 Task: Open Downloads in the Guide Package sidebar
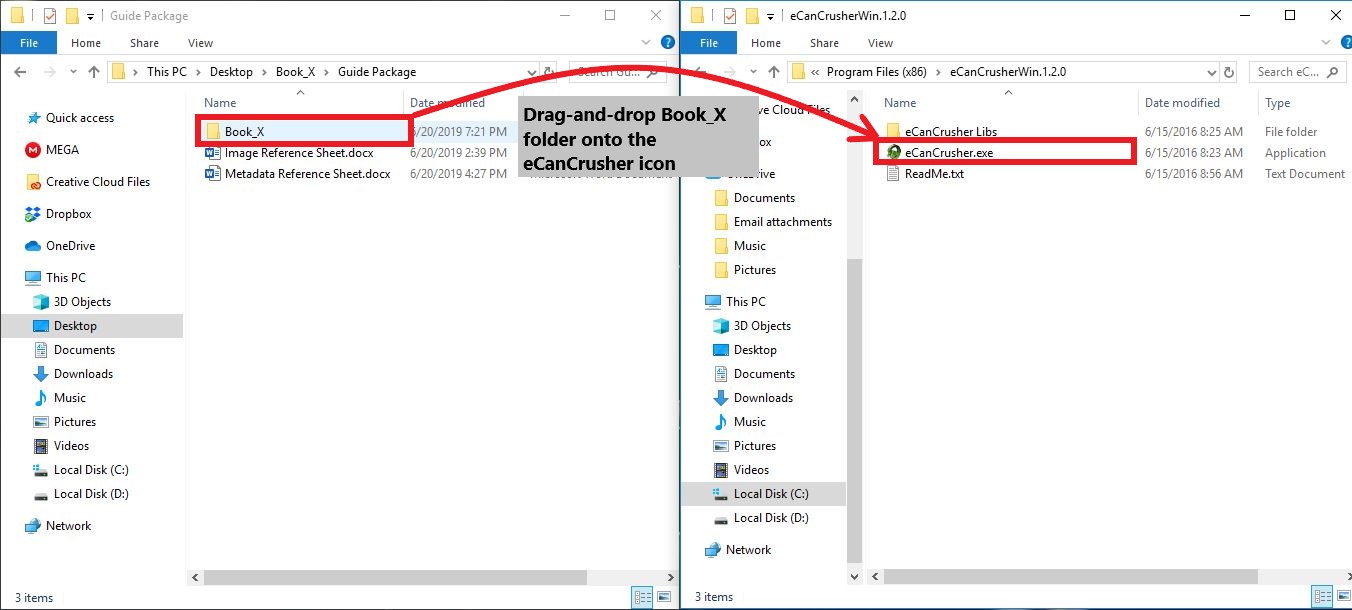pyautogui.click(x=73, y=374)
